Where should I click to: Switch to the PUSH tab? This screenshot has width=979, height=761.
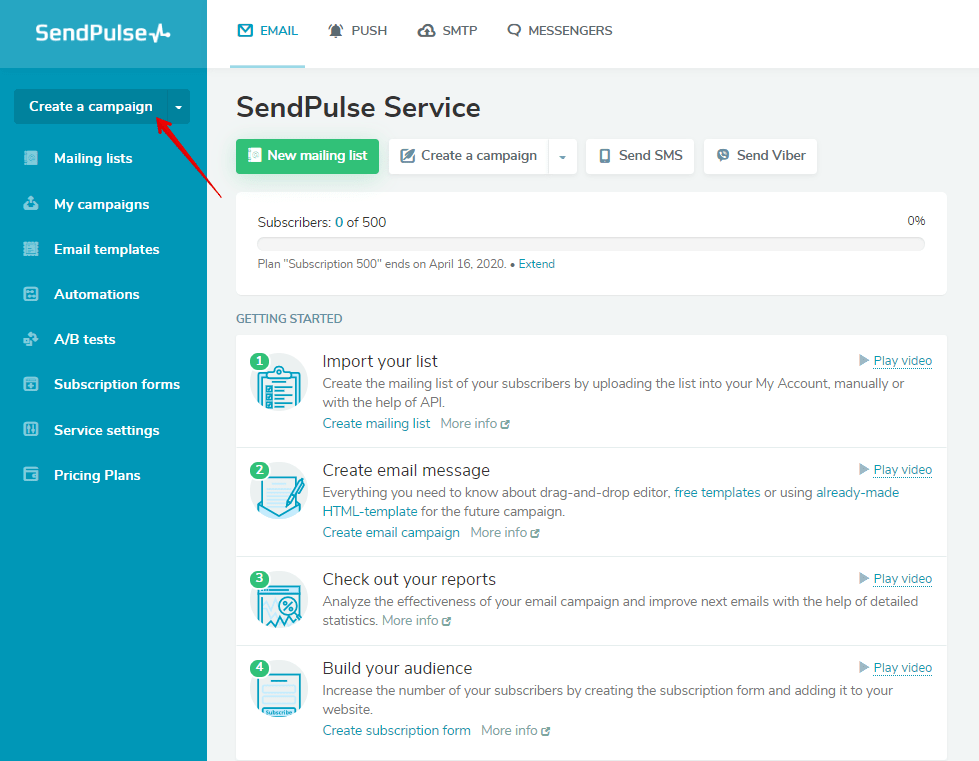[357, 30]
